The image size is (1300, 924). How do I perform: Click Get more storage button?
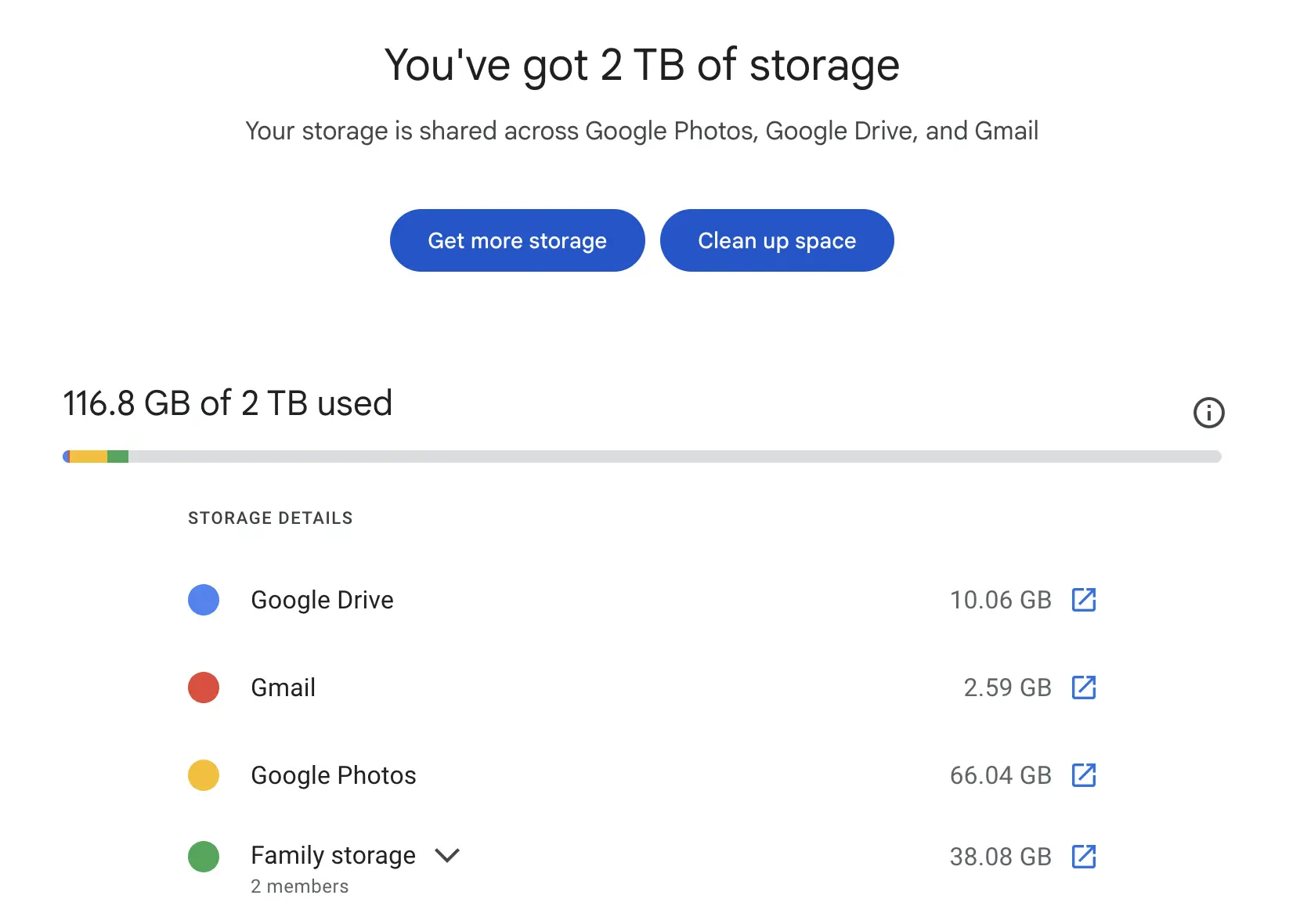coord(518,240)
